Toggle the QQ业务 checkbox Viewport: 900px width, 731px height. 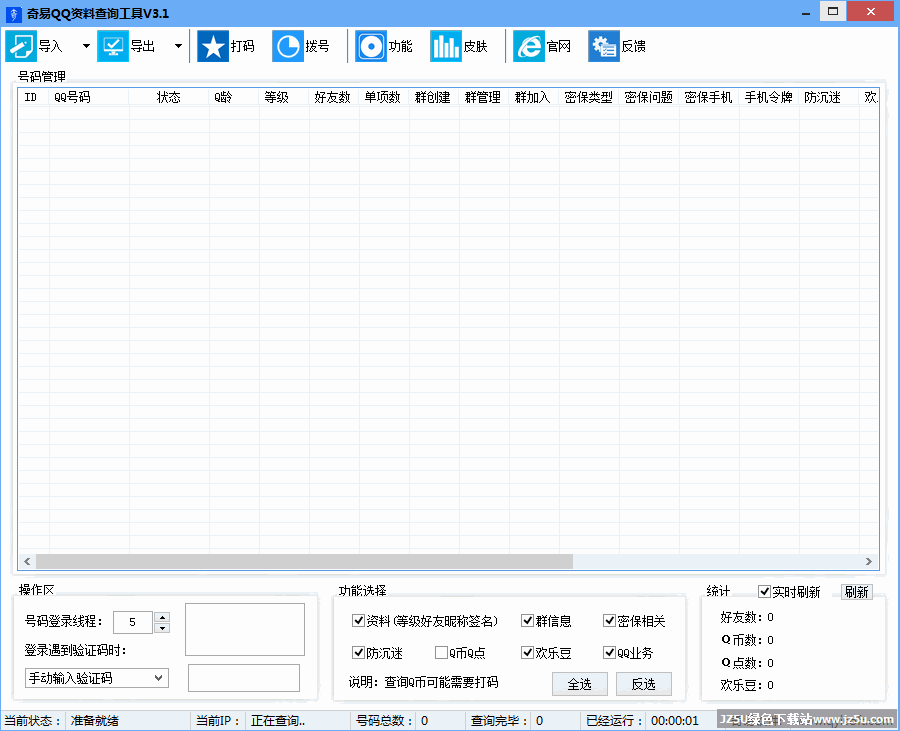pos(610,652)
